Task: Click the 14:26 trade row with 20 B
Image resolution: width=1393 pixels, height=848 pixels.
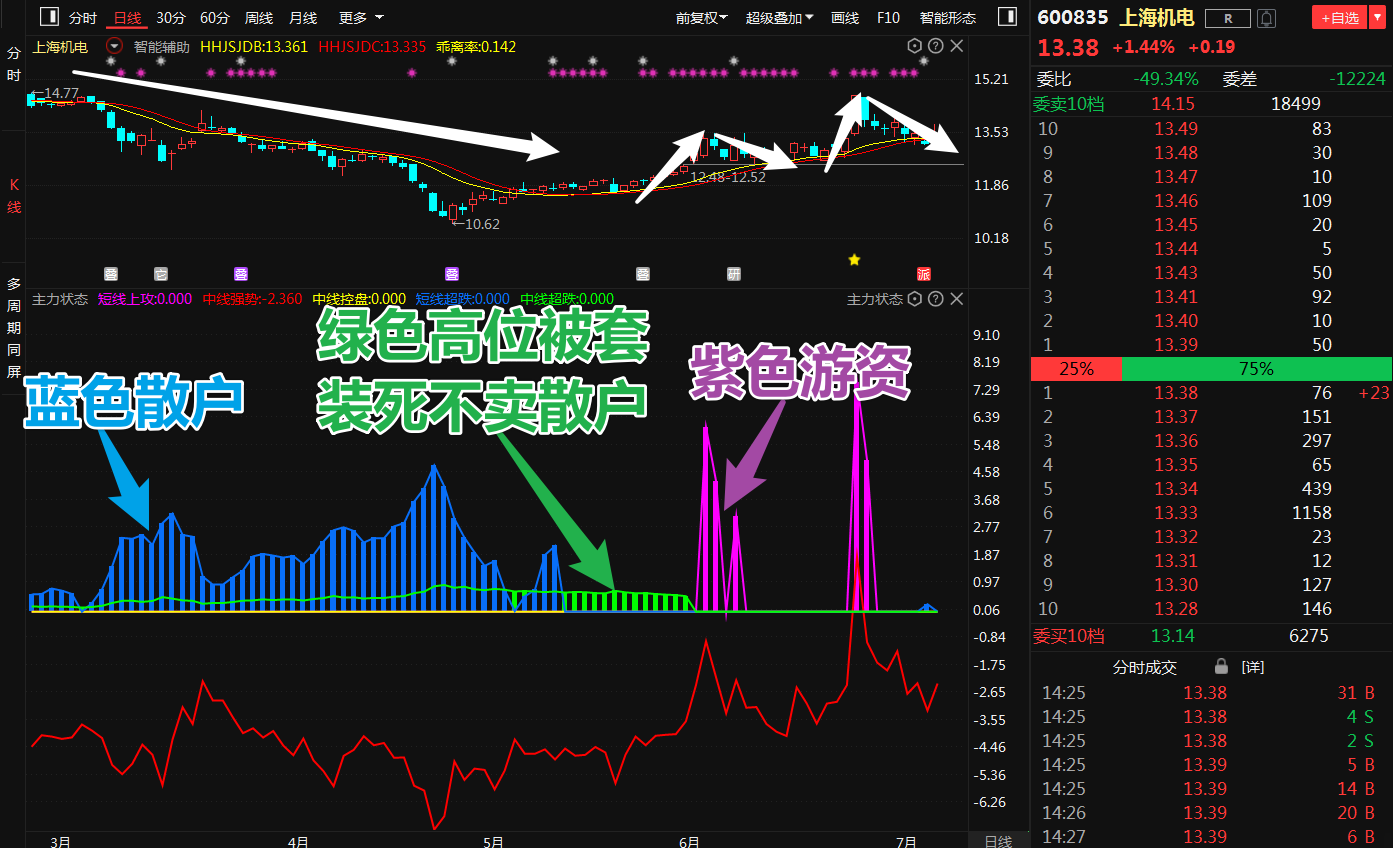Action: pos(1210,813)
